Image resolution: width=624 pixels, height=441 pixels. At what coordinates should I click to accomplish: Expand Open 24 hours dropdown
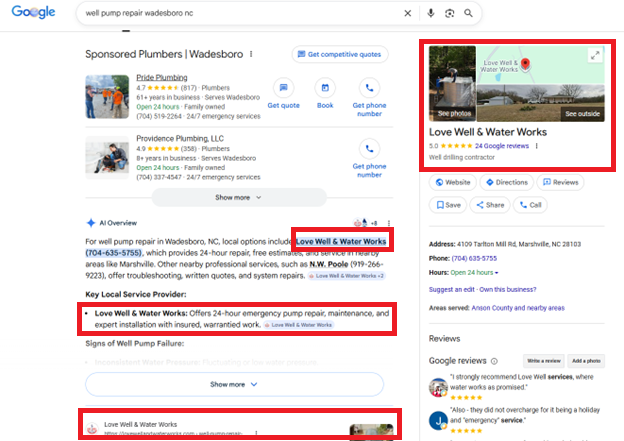474,273
